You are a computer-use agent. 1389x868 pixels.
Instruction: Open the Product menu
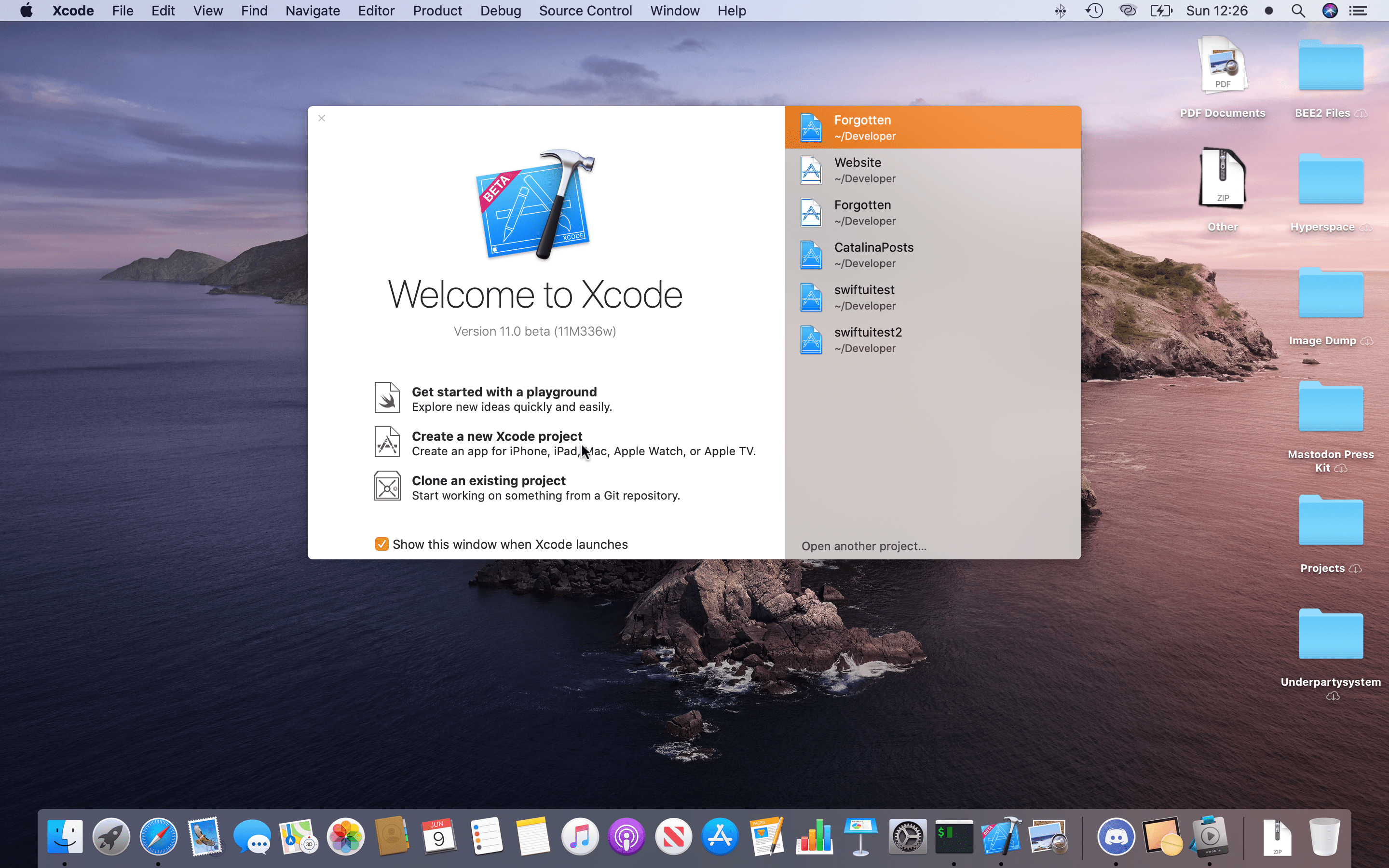coord(437,11)
